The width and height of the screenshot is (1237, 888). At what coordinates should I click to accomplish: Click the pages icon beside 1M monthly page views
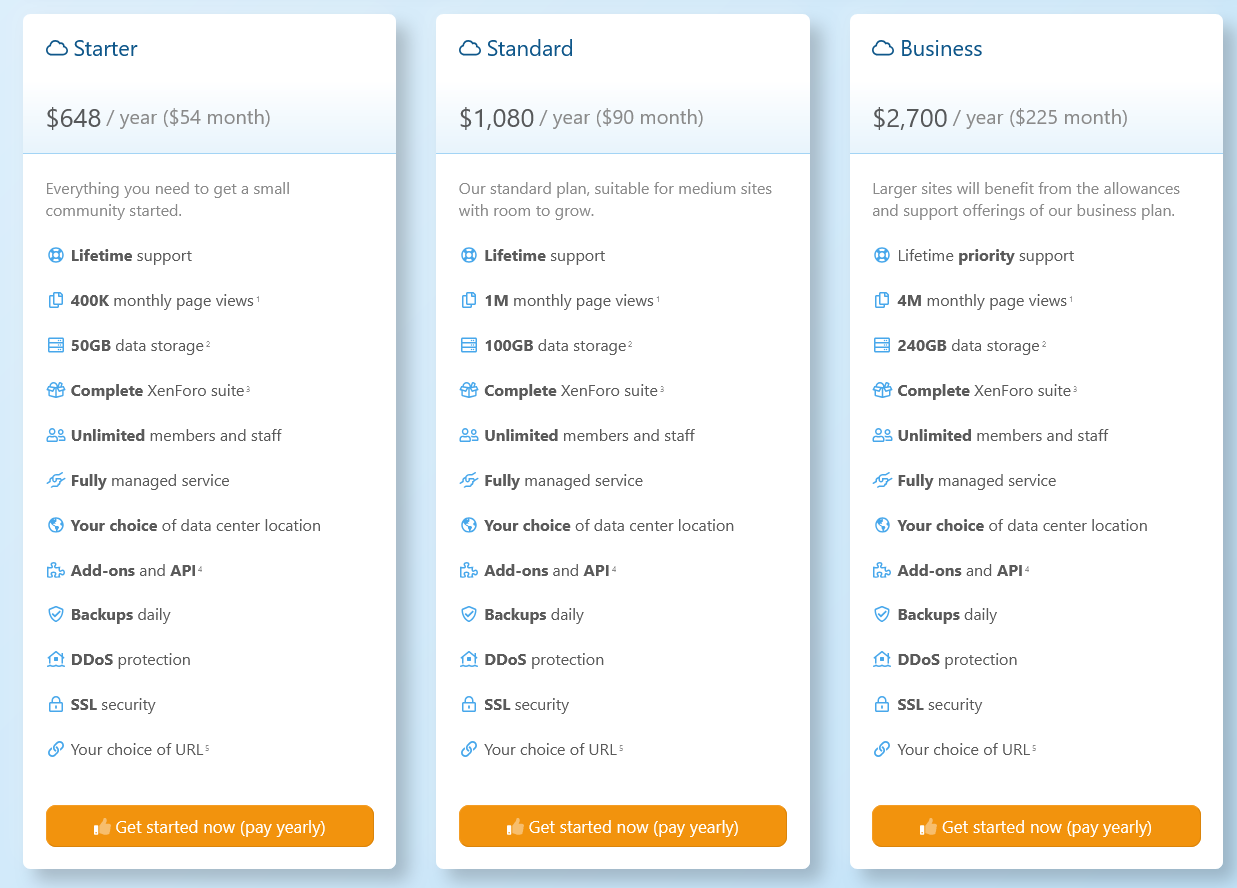[469, 300]
